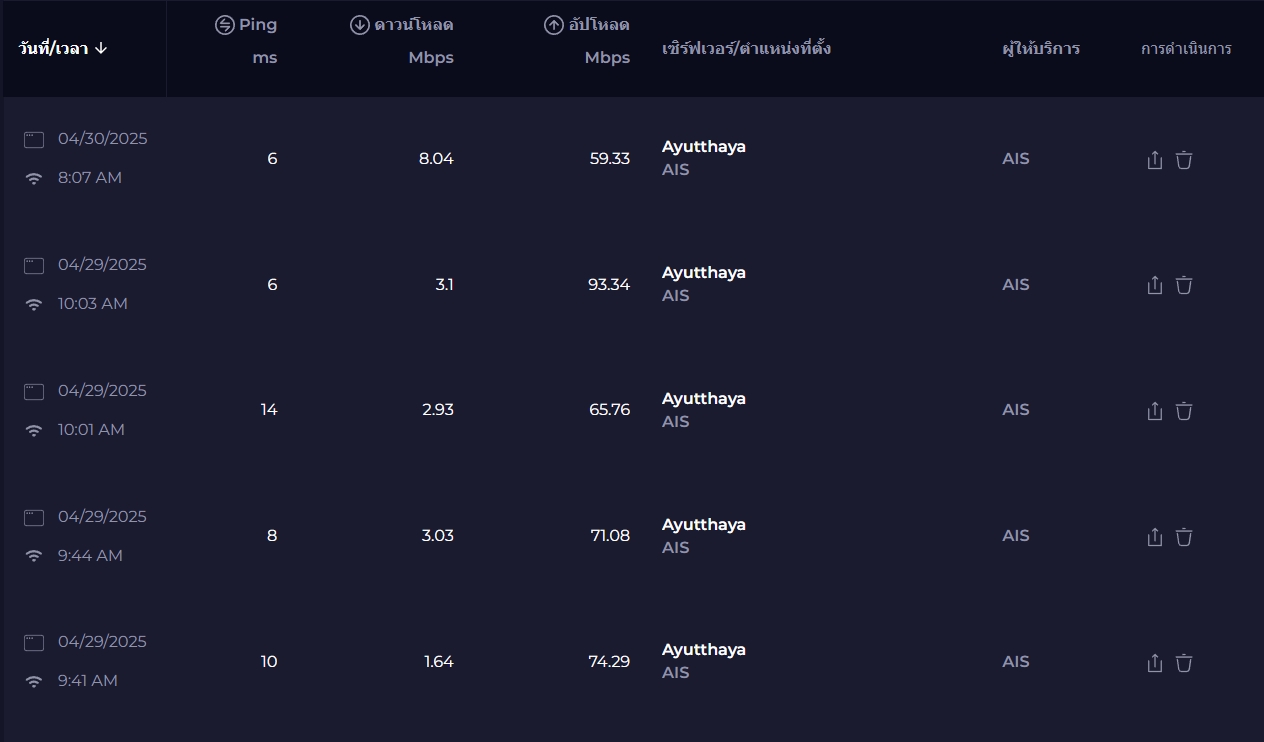Select download value 3.1
Viewport: 1264px width, 742px height.
click(444, 285)
